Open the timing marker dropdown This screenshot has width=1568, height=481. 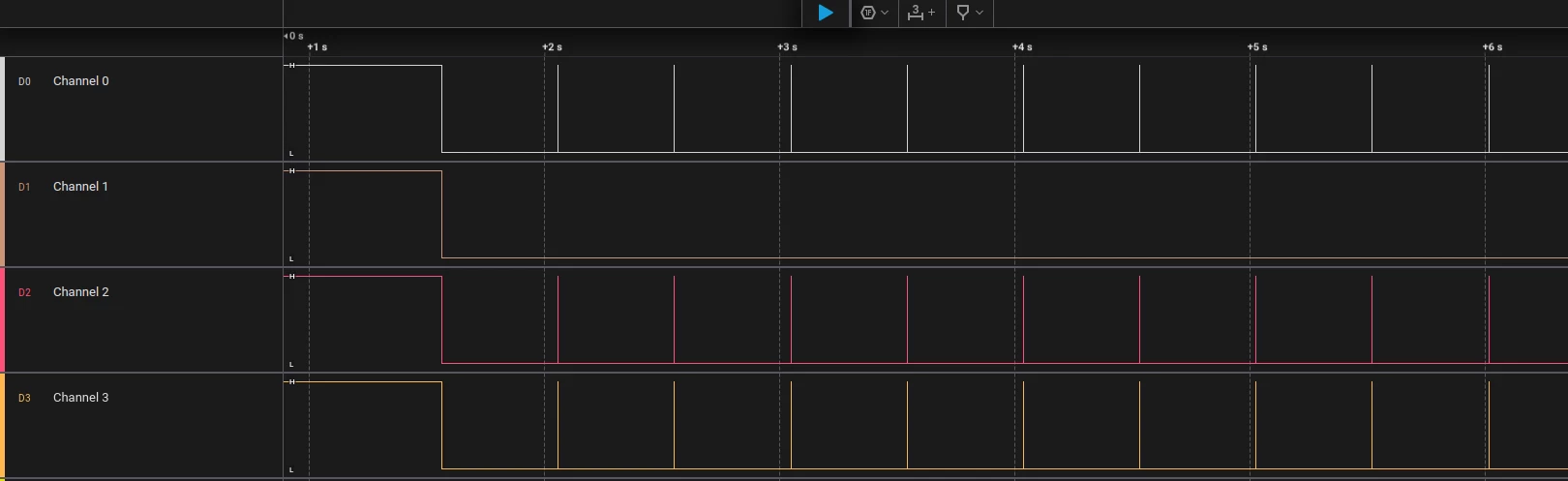(x=969, y=13)
